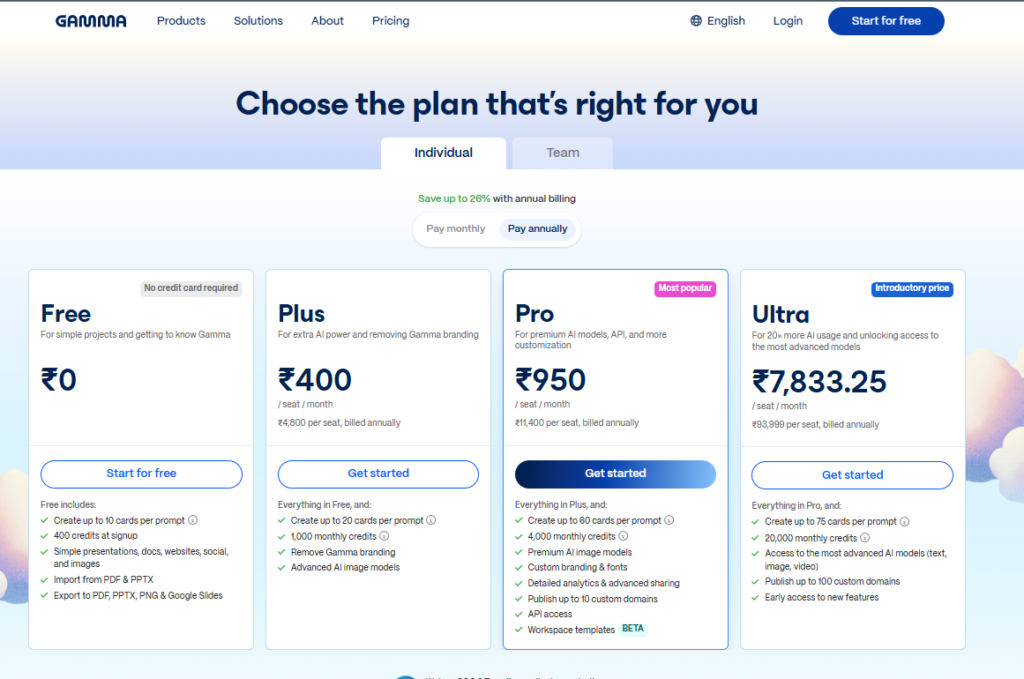Expand the Solutions navigation menu

click(258, 21)
